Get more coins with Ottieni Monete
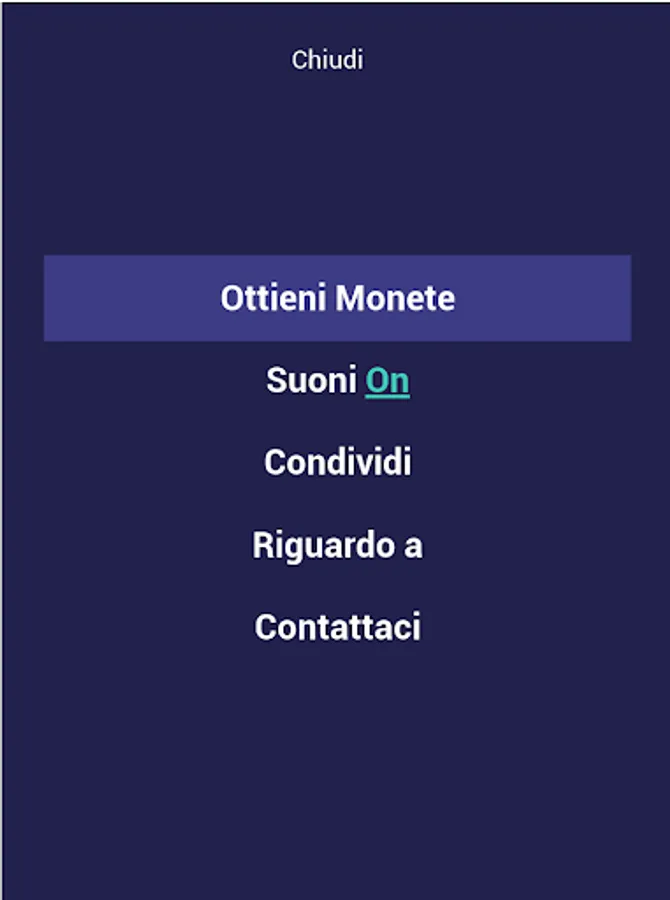This screenshot has height=900, width=670. (337, 298)
